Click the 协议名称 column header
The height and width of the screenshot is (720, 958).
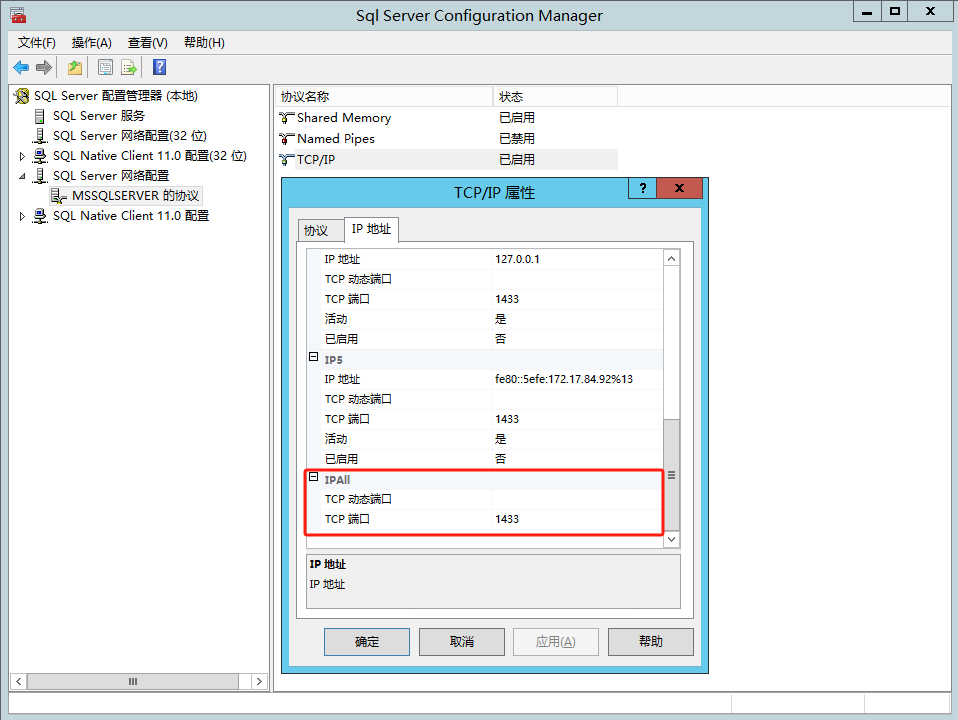pyautogui.click(x=384, y=97)
